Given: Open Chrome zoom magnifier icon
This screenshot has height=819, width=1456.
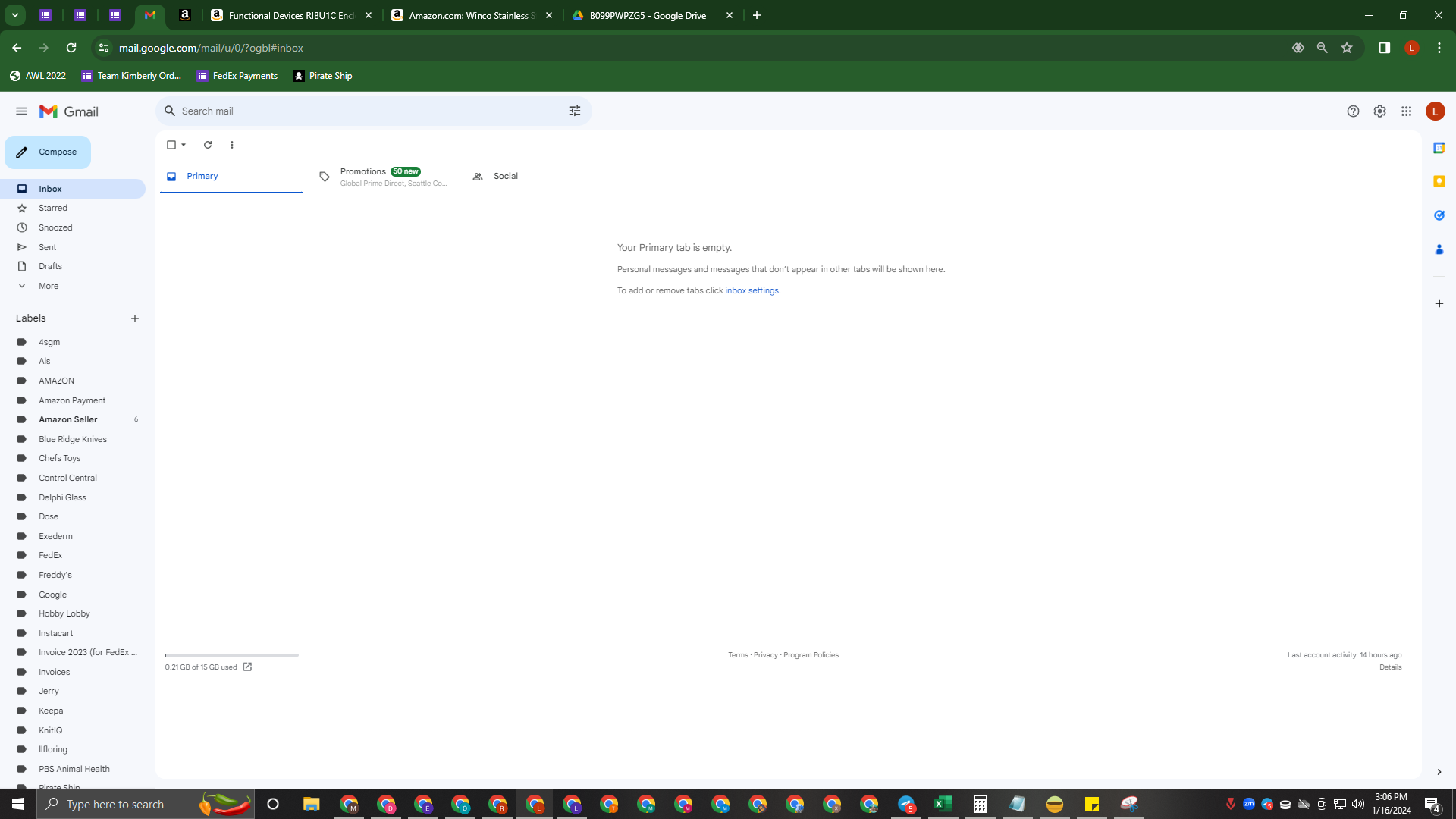Looking at the screenshot, I should tap(1323, 48).
